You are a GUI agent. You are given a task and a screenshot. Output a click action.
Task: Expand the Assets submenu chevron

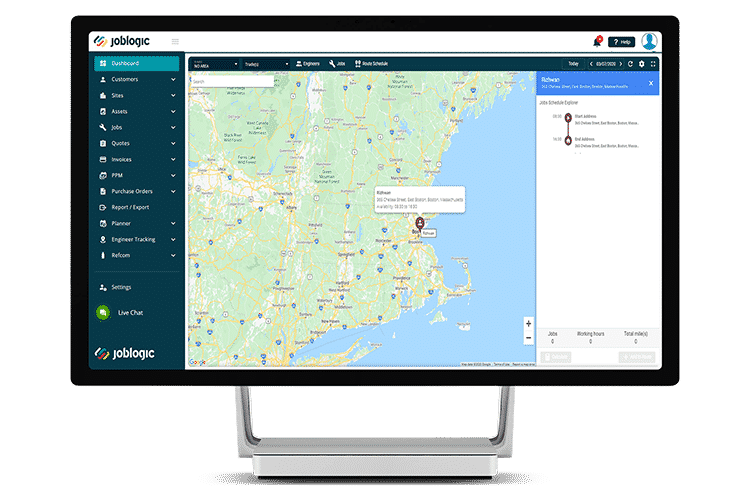point(173,111)
